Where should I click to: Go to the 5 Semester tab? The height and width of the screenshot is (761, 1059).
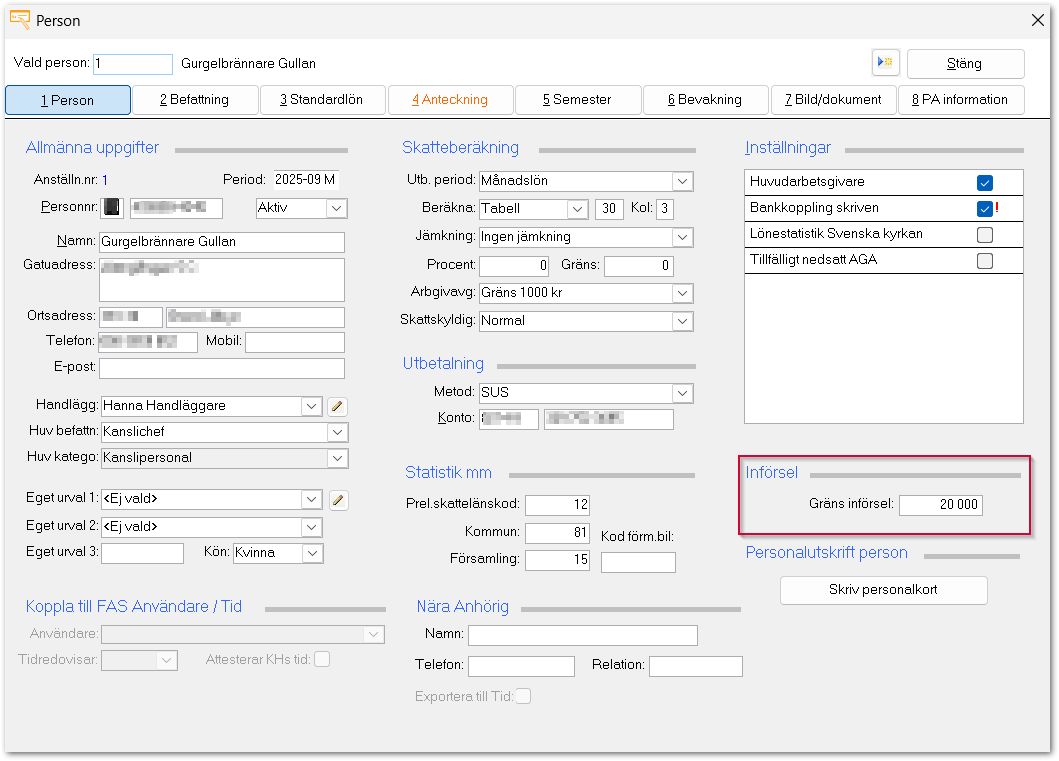coord(577,100)
